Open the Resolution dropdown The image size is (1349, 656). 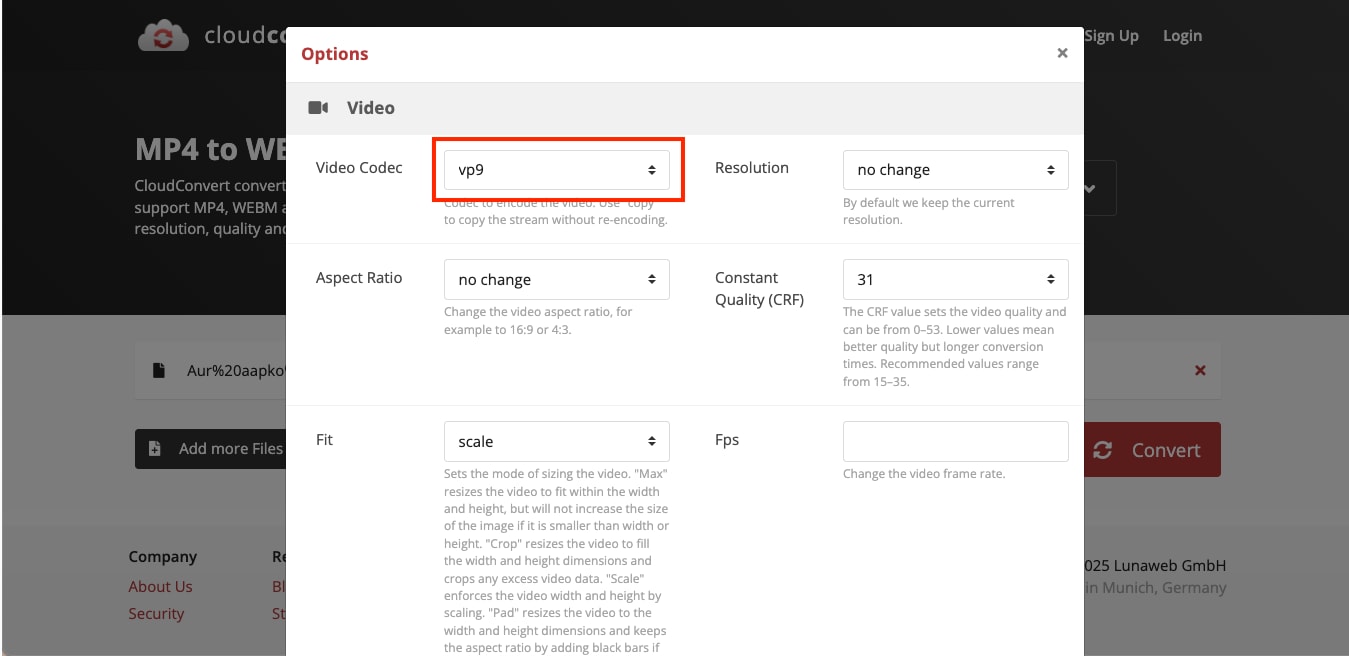click(955, 169)
